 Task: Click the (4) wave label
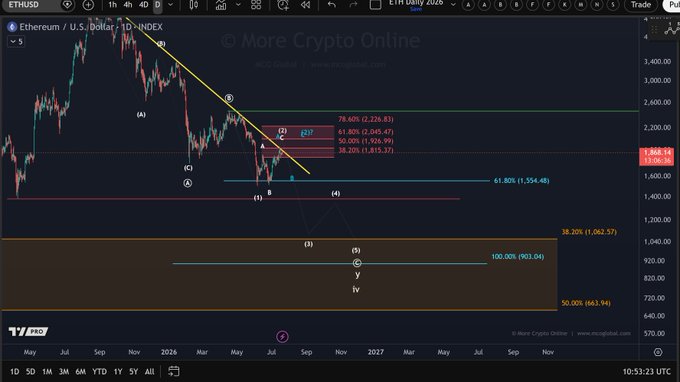[x=336, y=193]
